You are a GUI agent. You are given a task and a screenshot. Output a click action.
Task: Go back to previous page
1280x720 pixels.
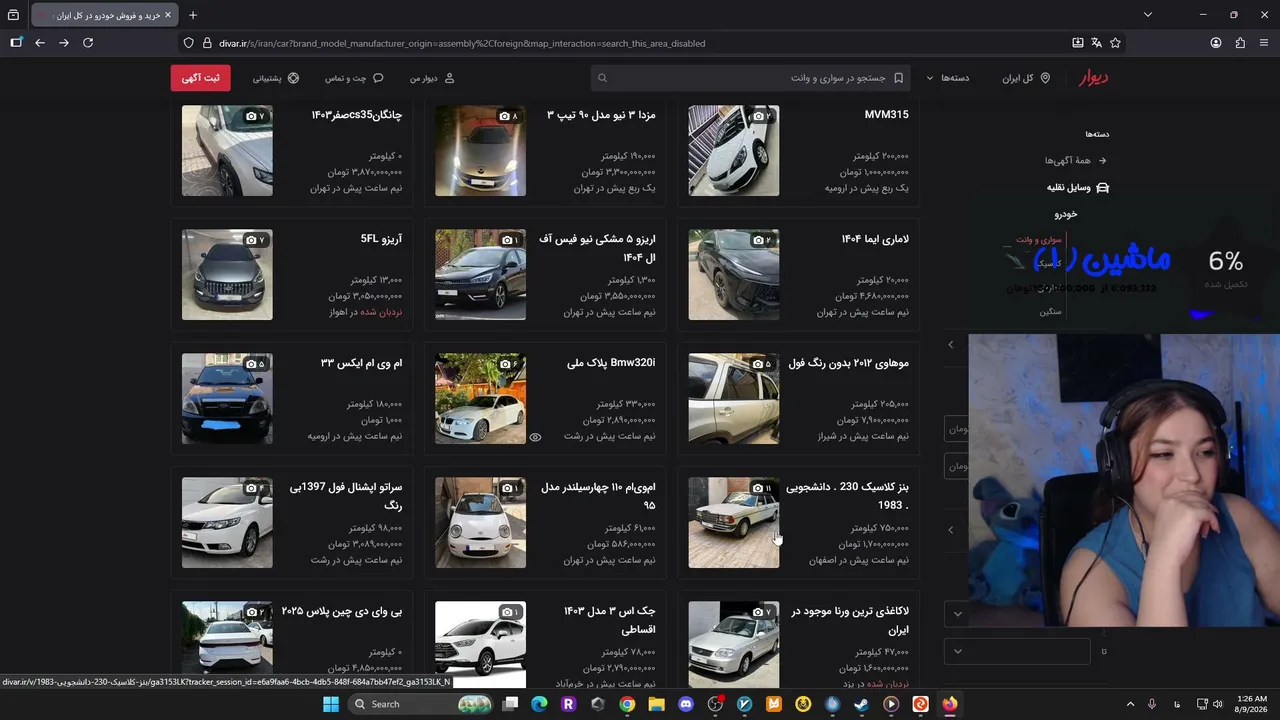(40, 43)
